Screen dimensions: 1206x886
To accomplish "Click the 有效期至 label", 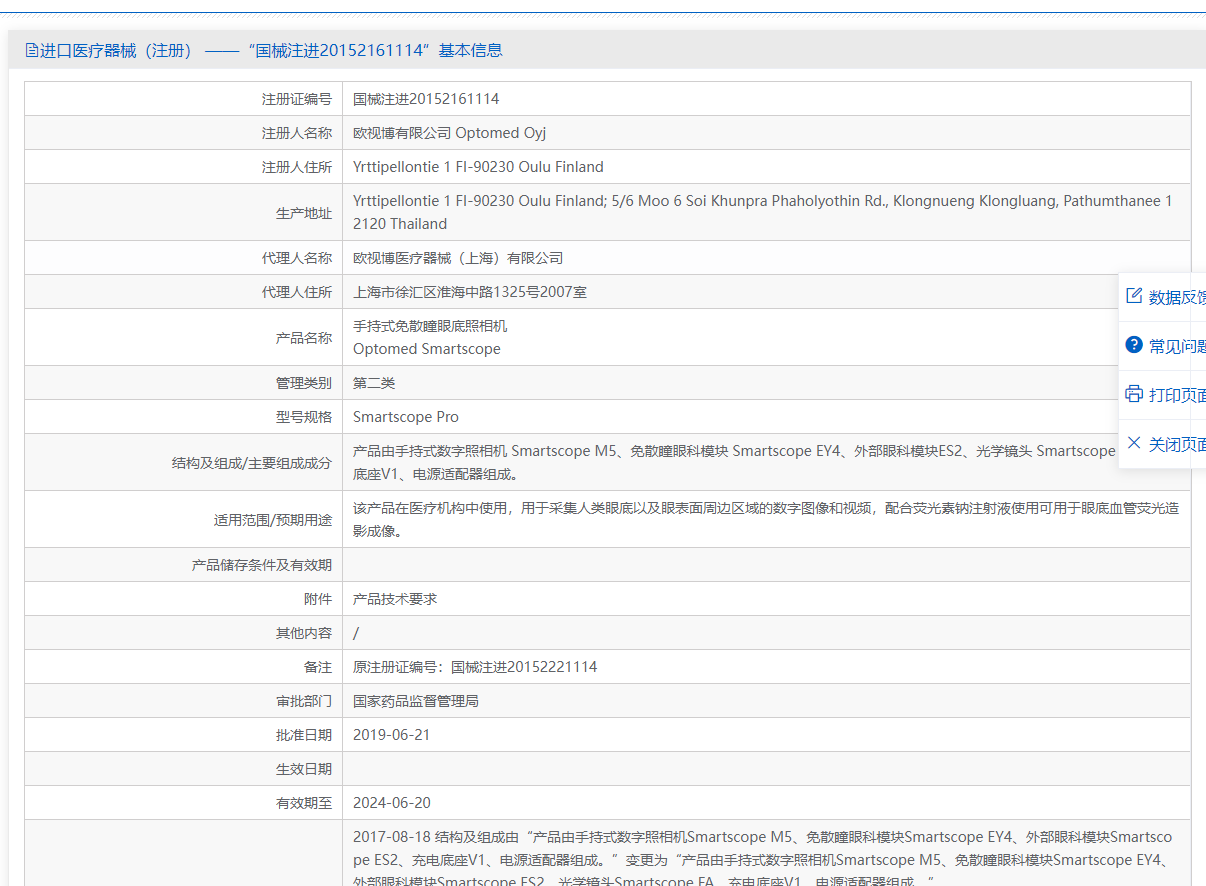I will click(304, 803).
